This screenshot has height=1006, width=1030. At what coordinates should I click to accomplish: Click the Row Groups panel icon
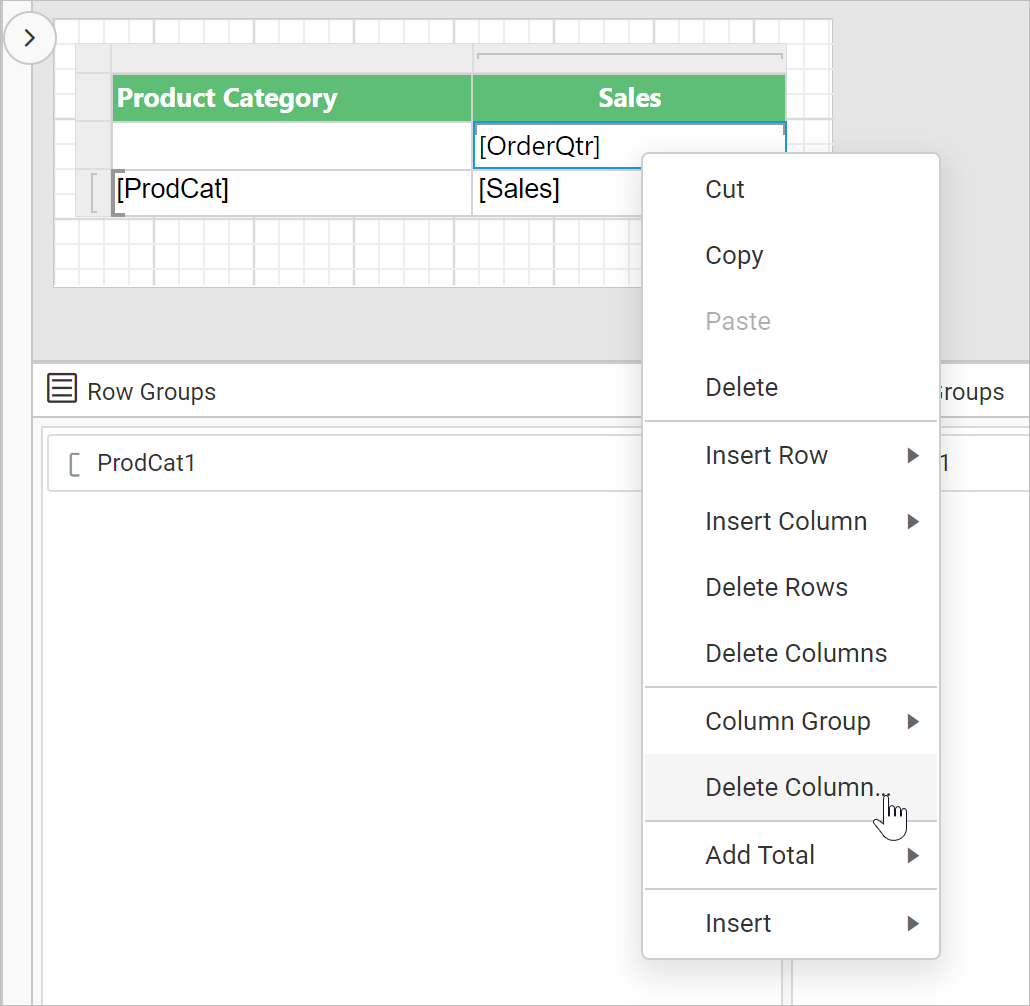point(61,390)
